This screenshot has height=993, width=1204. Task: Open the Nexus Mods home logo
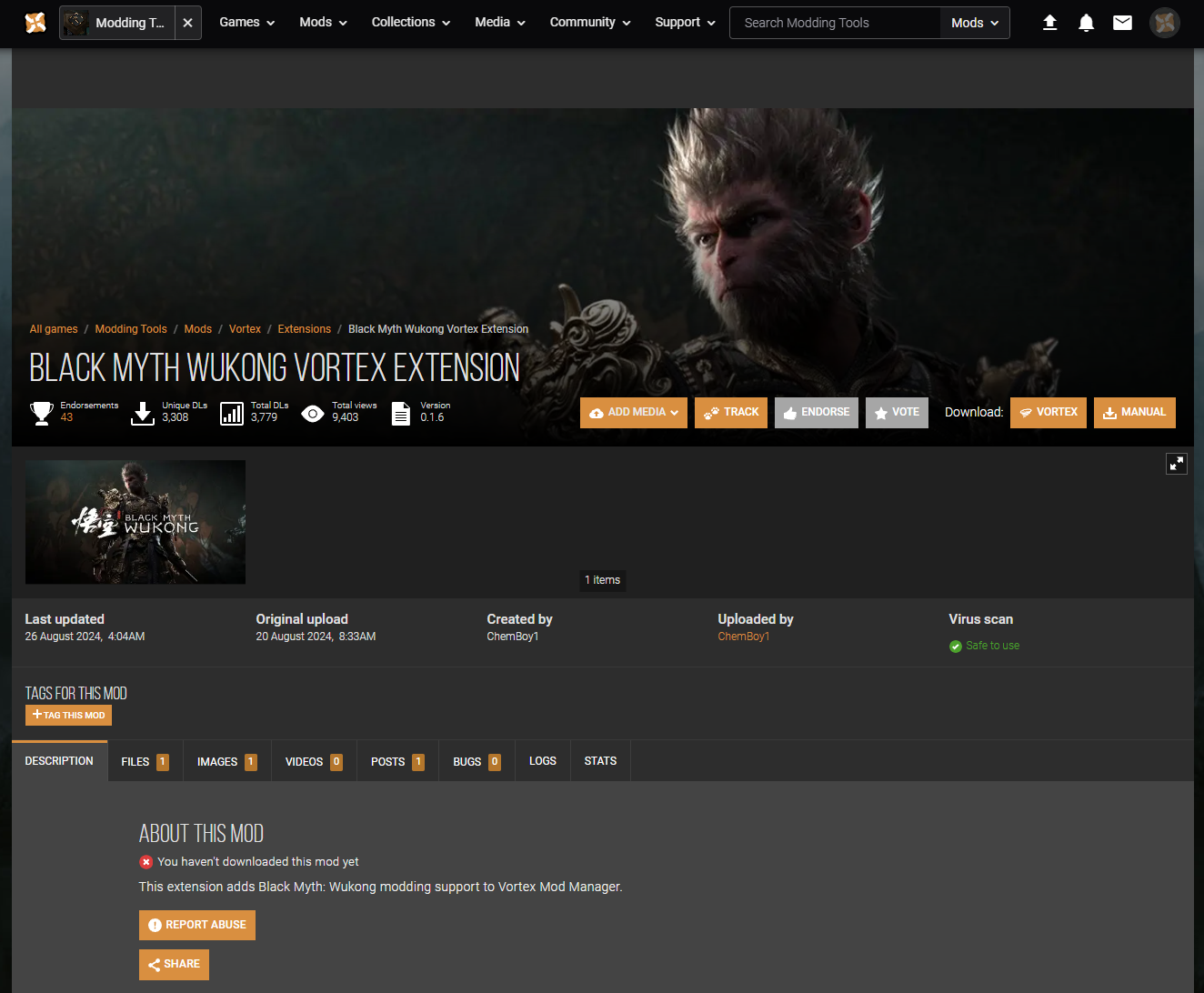(35, 23)
